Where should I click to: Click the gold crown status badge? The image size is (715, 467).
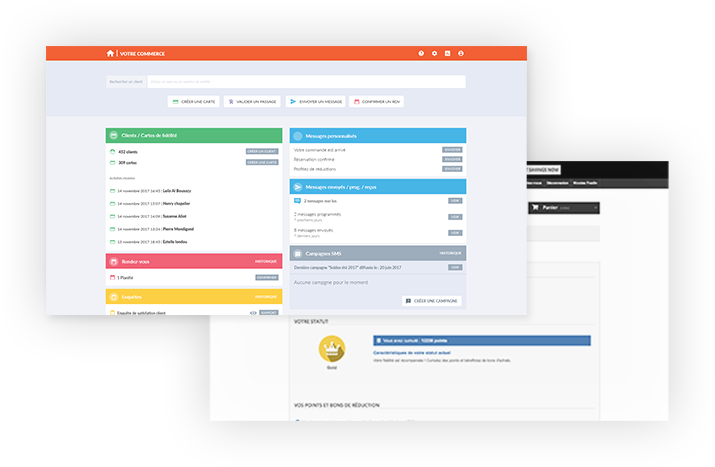pos(332,349)
